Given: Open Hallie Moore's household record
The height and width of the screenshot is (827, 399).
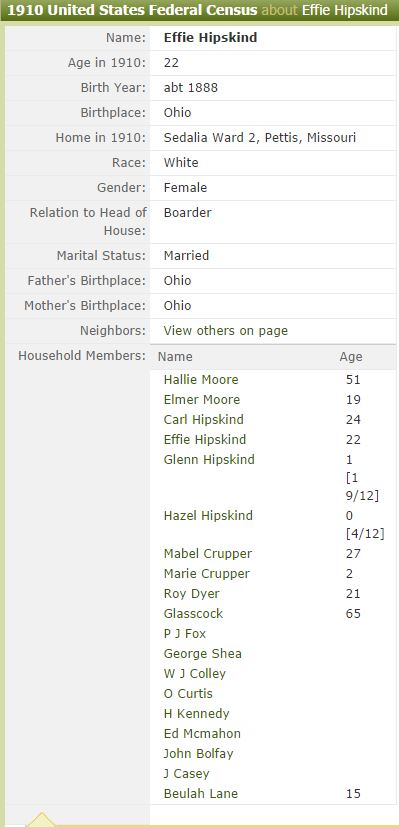Looking at the screenshot, I should pos(201,380).
